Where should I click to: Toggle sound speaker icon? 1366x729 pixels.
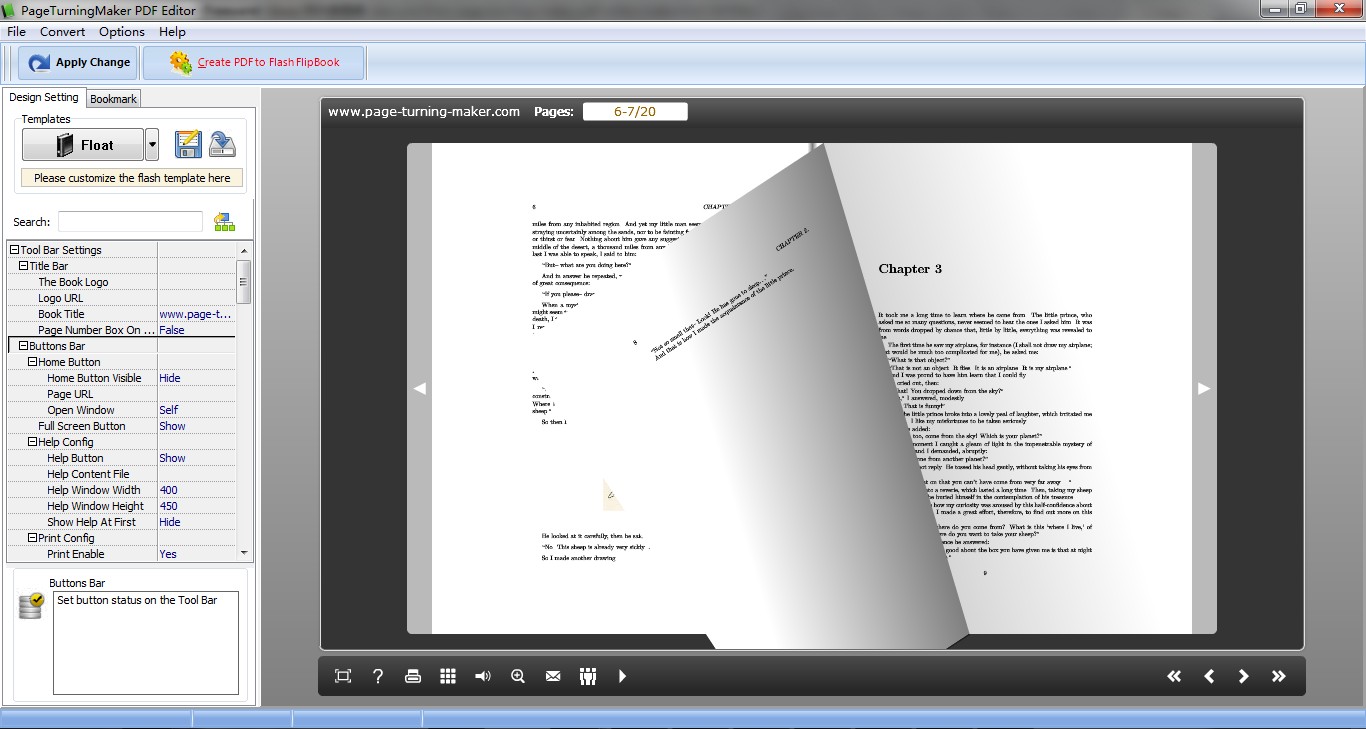[483, 676]
